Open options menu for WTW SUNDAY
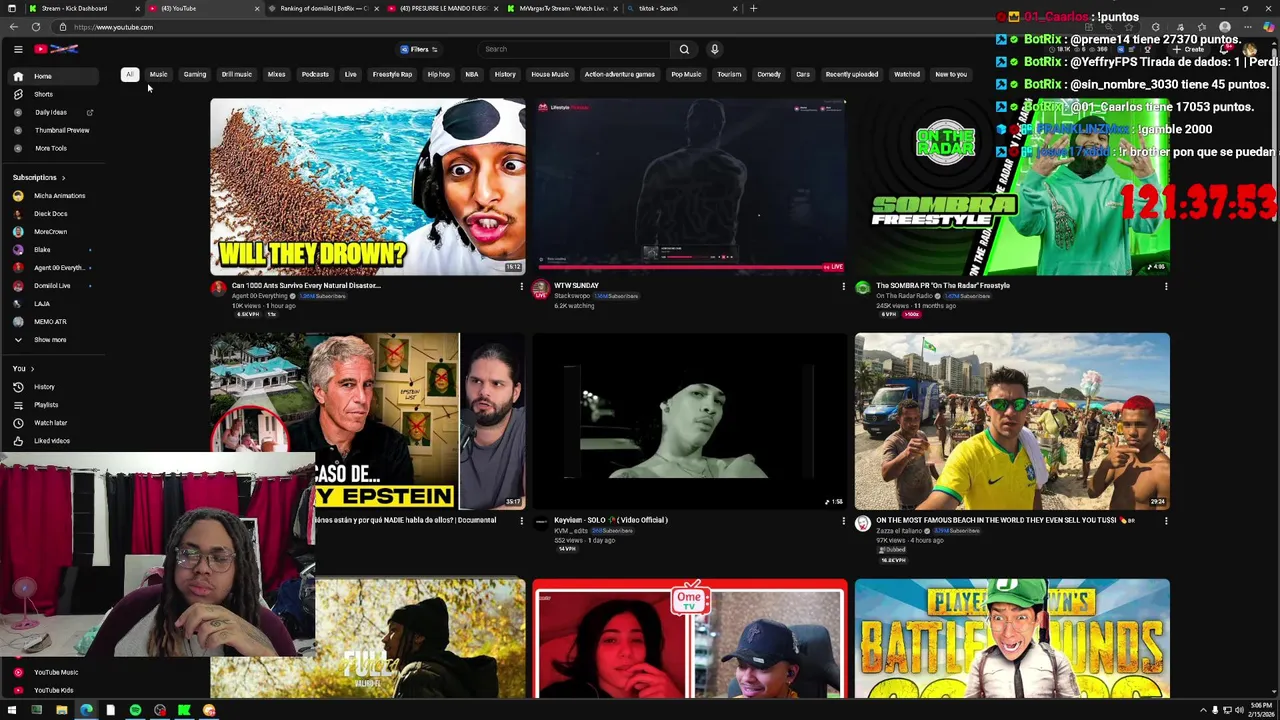The height and width of the screenshot is (720, 1280). point(843,287)
